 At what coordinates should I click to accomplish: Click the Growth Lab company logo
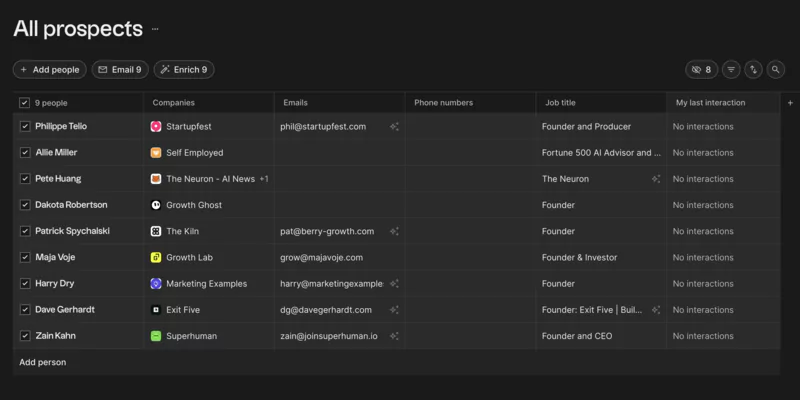click(156, 257)
